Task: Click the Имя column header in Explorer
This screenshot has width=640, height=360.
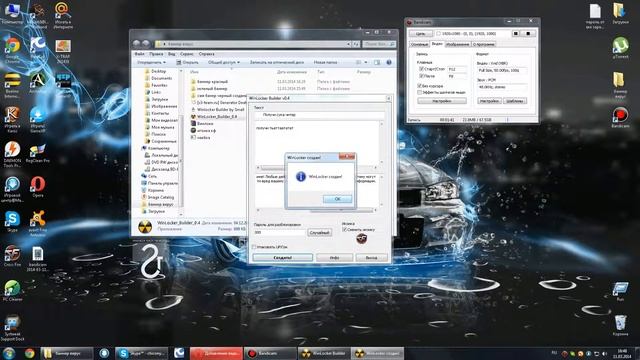Action: coord(194,72)
